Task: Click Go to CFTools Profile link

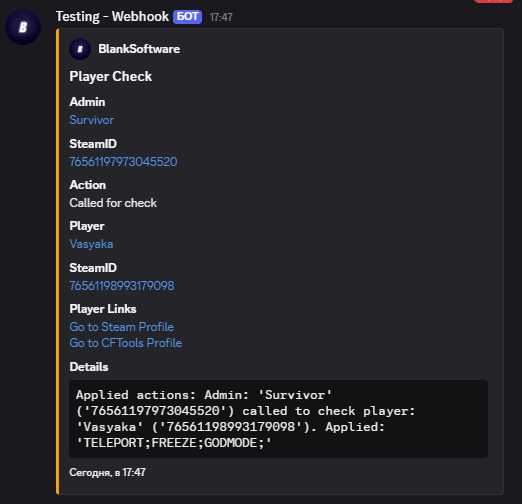Action: tap(126, 343)
